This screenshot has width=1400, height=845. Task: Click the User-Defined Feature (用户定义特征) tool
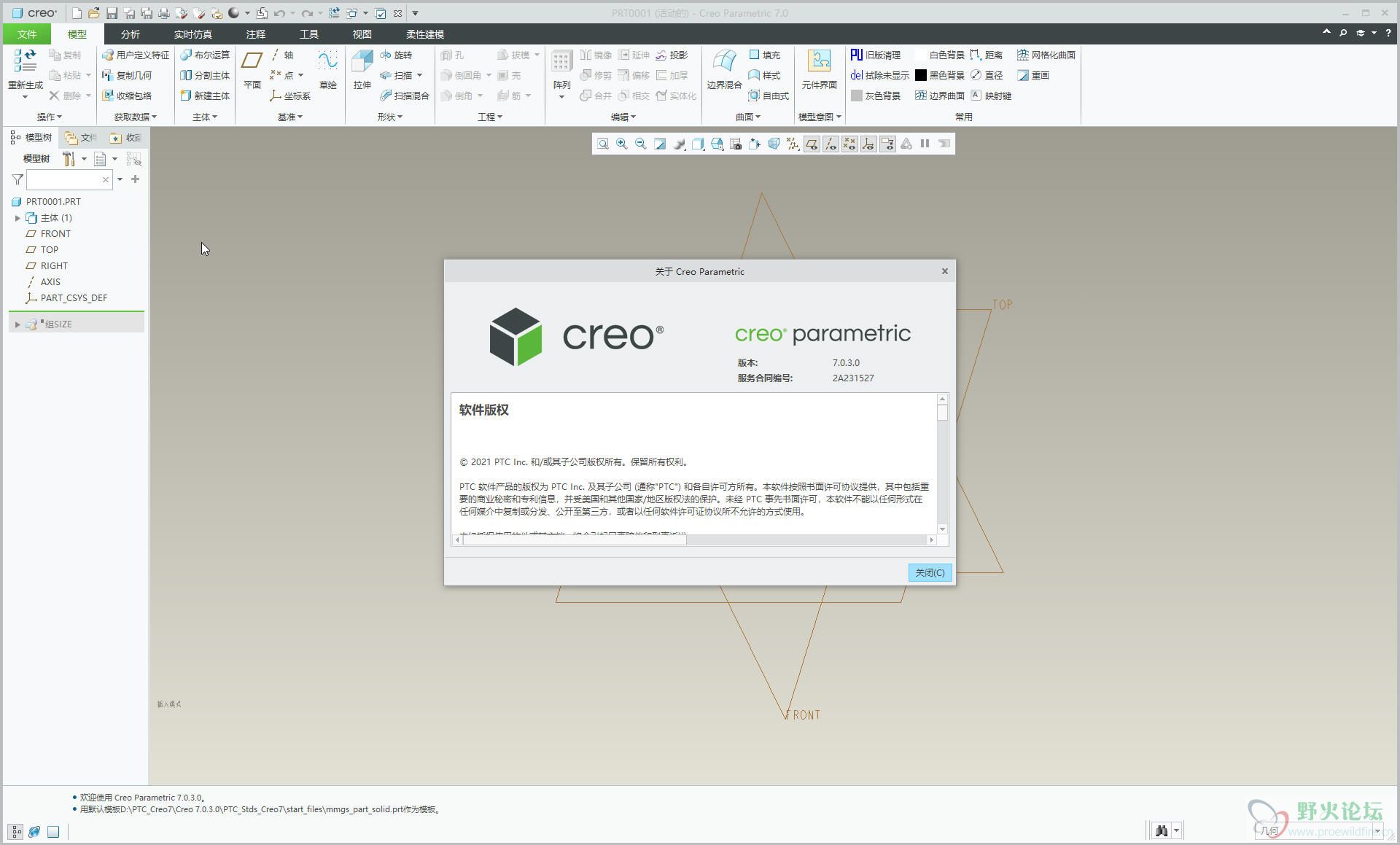pos(136,55)
